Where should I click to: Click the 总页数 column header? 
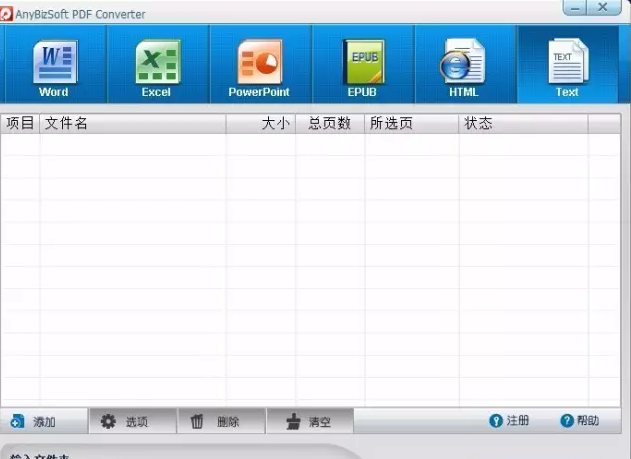pyautogui.click(x=330, y=123)
